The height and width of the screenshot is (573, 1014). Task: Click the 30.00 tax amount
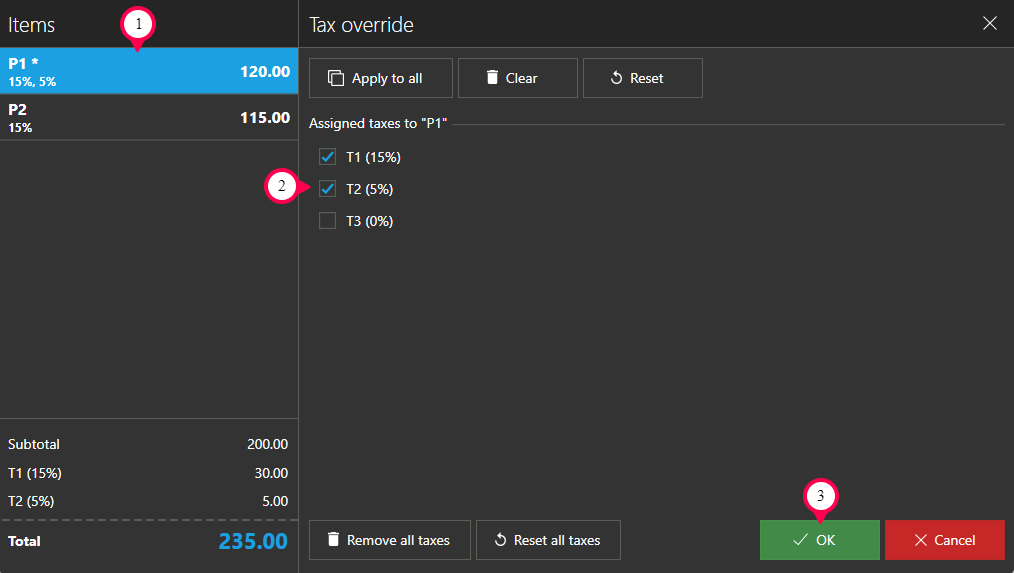pyautogui.click(x=271, y=473)
